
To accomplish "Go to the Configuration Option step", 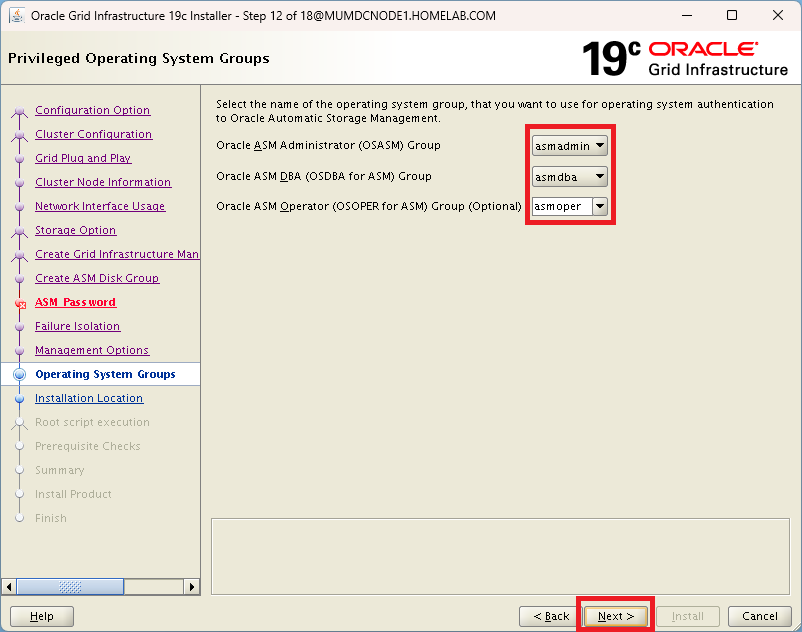I will click(x=92, y=111).
